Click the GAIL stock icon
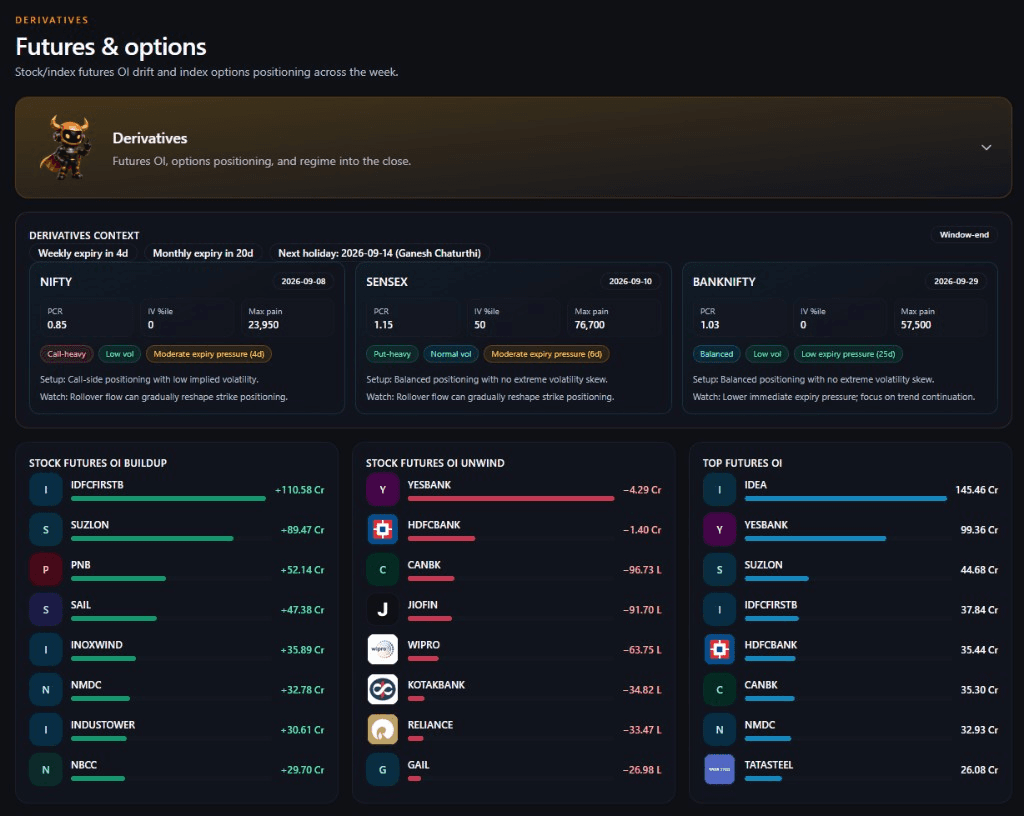Image resolution: width=1024 pixels, height=816 pixels. click(383, 770)
